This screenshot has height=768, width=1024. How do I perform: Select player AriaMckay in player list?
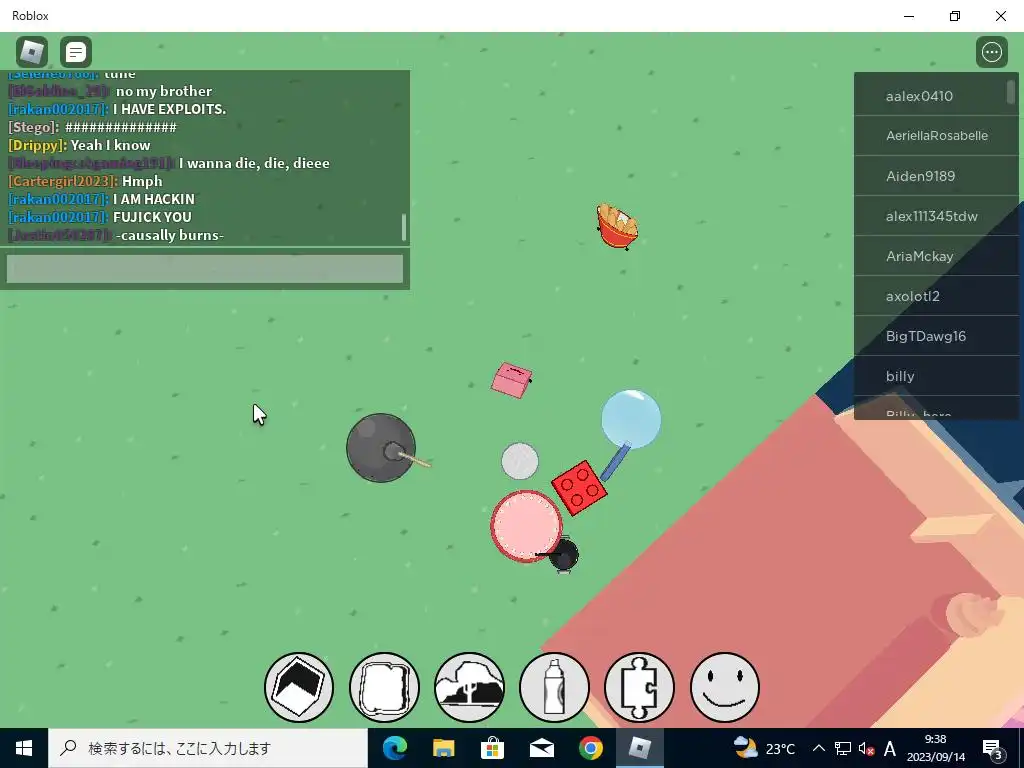936,256
